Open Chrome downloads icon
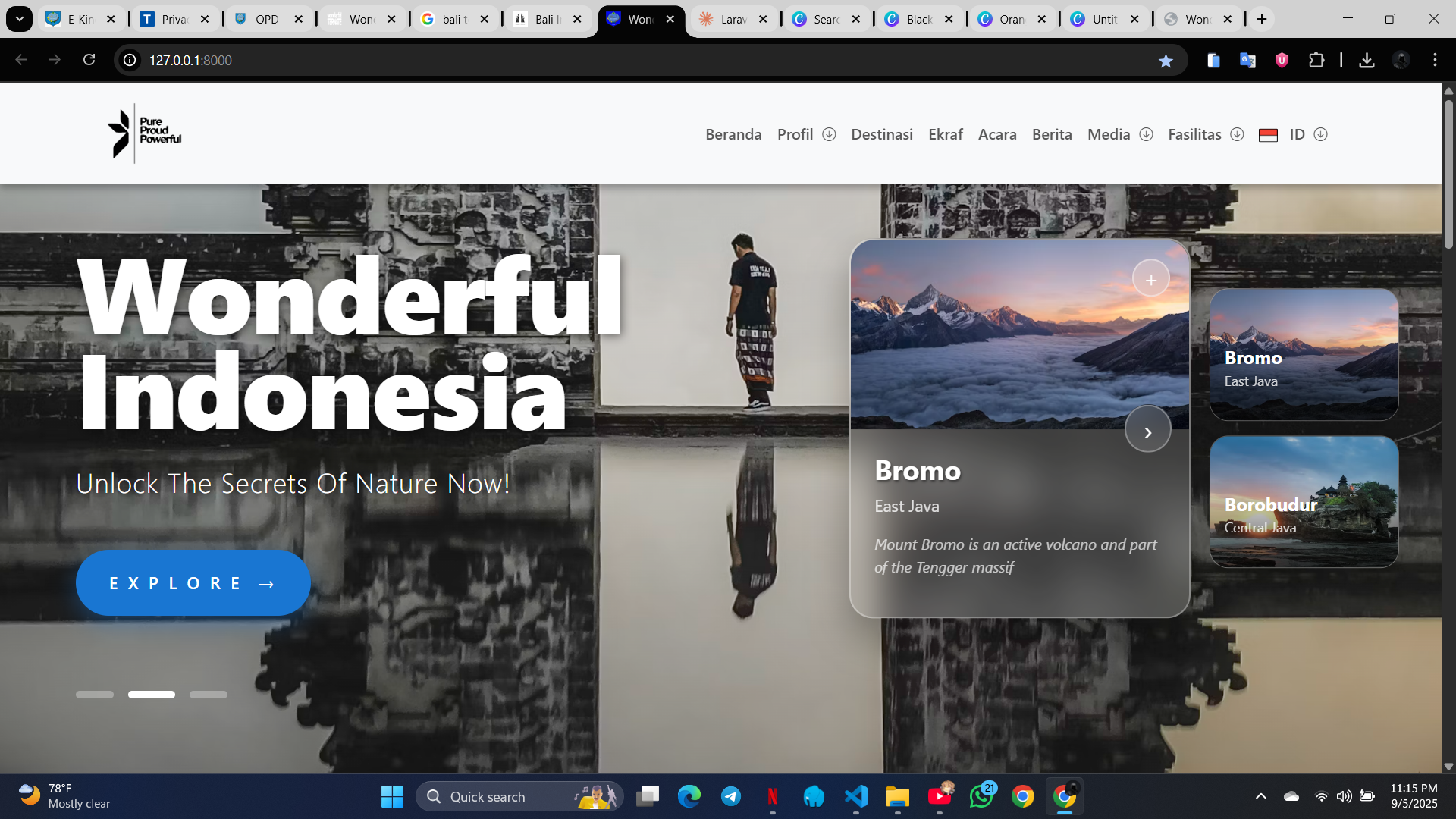 pyautogui.click(x=1367, y=60)
